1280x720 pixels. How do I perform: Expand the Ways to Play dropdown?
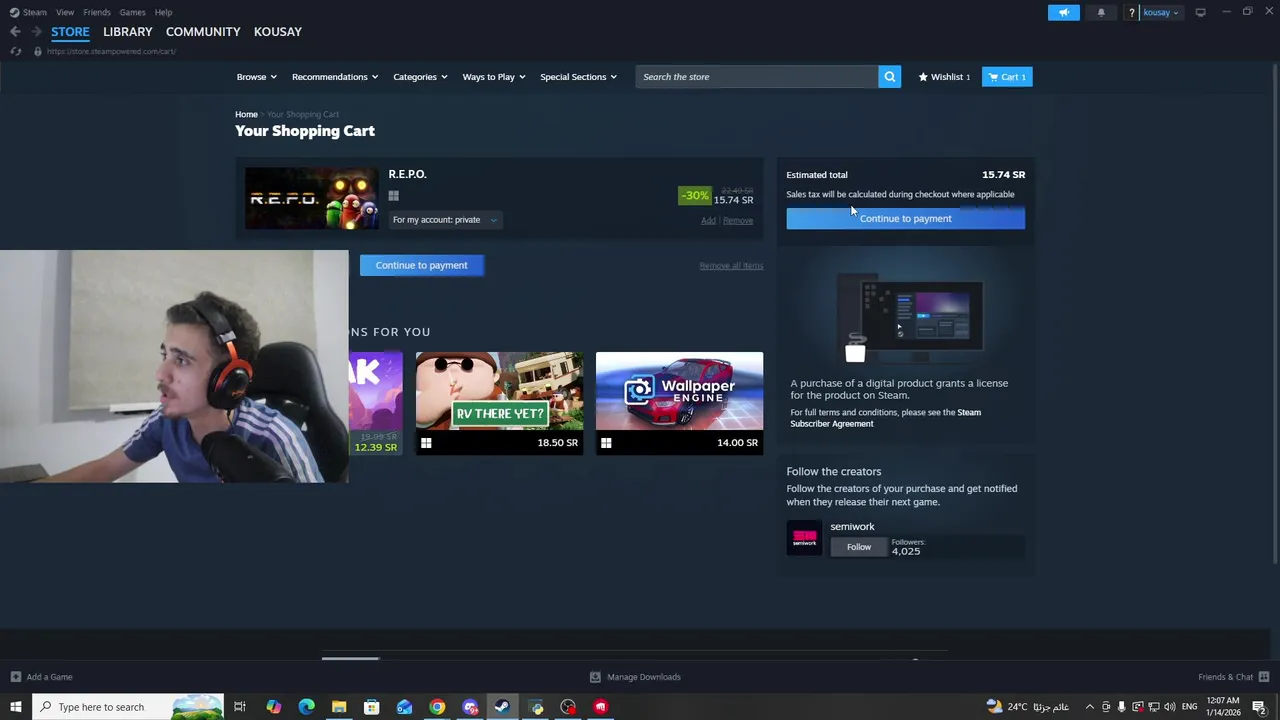(x=494, y=77)
